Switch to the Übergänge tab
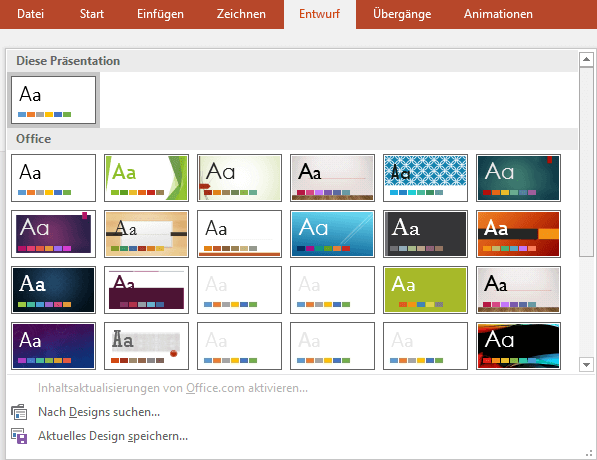The height and width of the screenshot is (460, 597). [402, 14]
